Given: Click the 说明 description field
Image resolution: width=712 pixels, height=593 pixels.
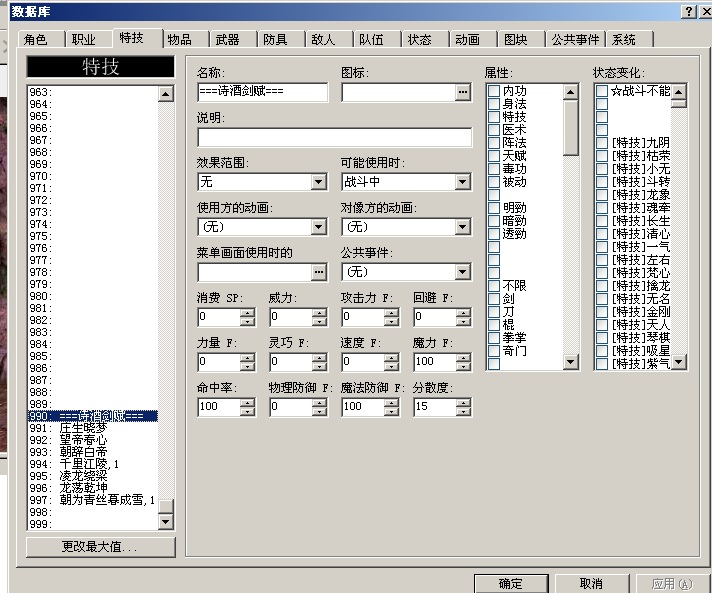Looking at the screenshot, I should point(335,137).
